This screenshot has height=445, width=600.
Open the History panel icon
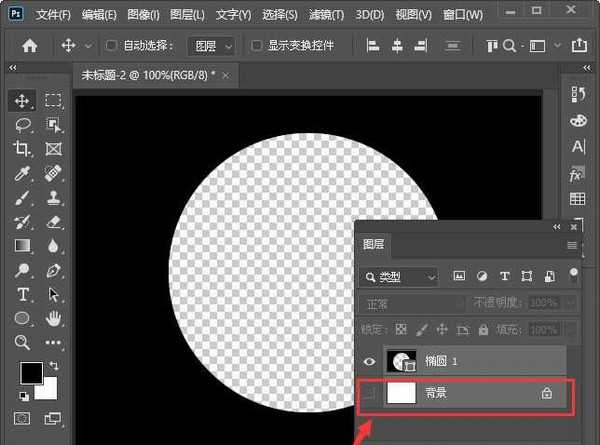577,94
